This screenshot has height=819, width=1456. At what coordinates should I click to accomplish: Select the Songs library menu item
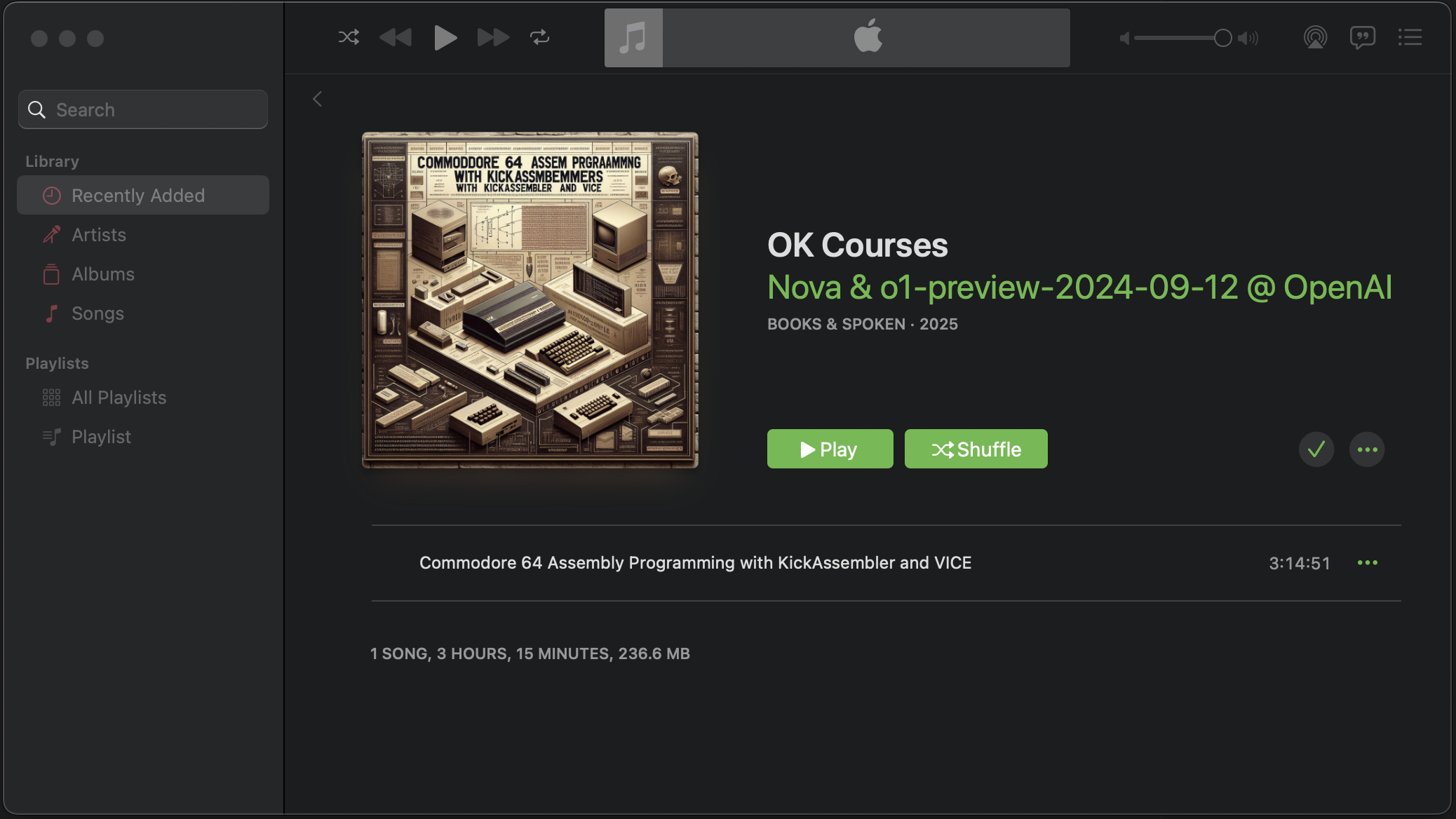97,313
